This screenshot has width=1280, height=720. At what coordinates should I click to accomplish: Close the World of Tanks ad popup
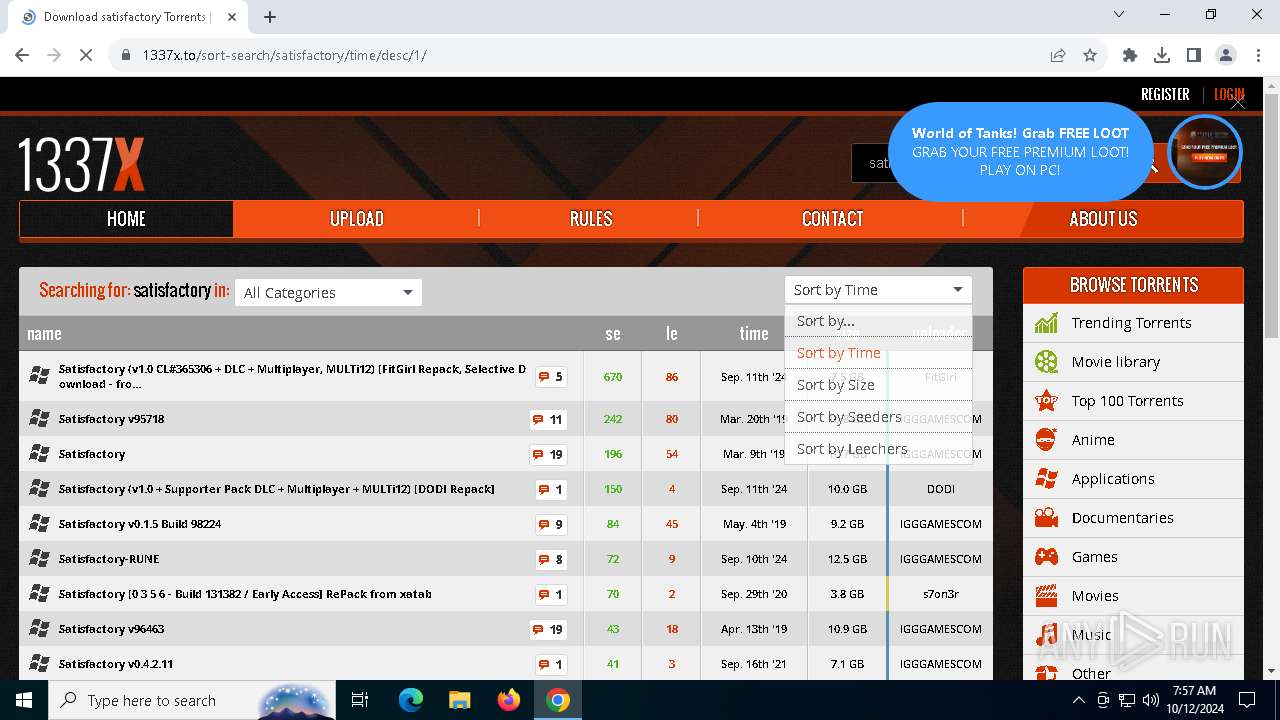(1238, 102)
